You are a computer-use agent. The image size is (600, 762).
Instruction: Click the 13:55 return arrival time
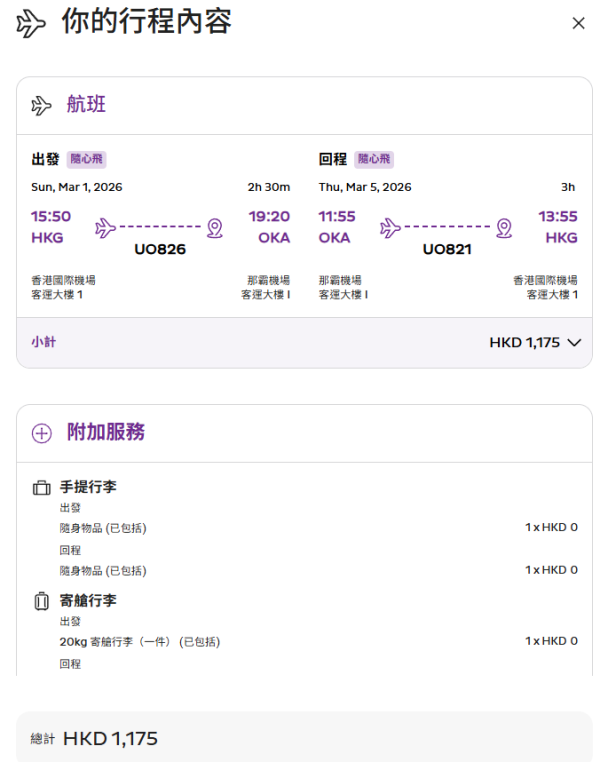click(x=558, y=216)
